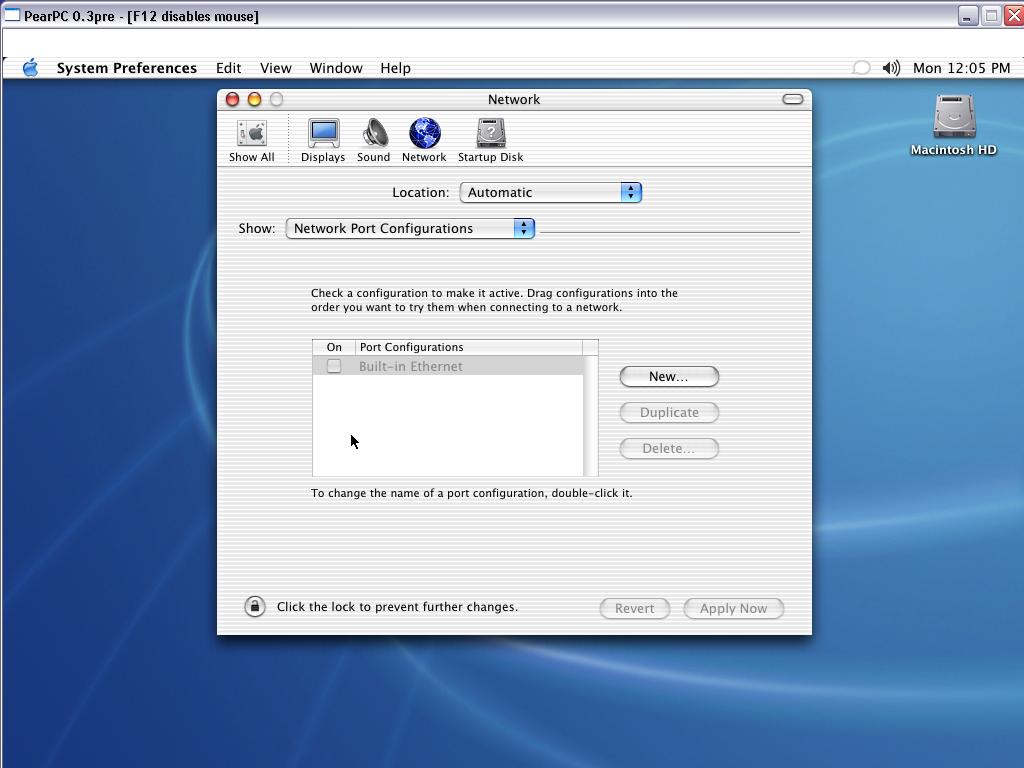1024x768 pixels.
Task: Open the View menu
Action: 276,68
